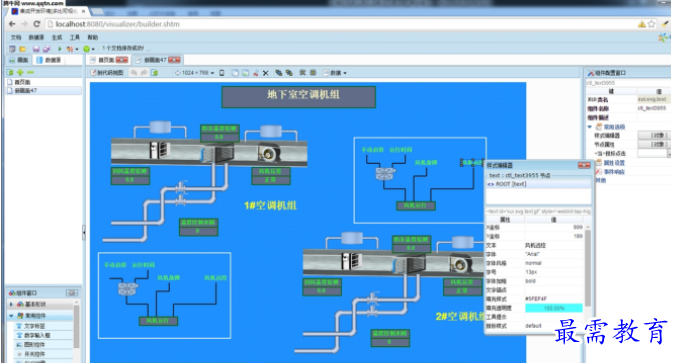The height and width of the screenshot is (363, 676).
Task: Click the #5FEF4F fill style value field
Action: click(554, 299)
